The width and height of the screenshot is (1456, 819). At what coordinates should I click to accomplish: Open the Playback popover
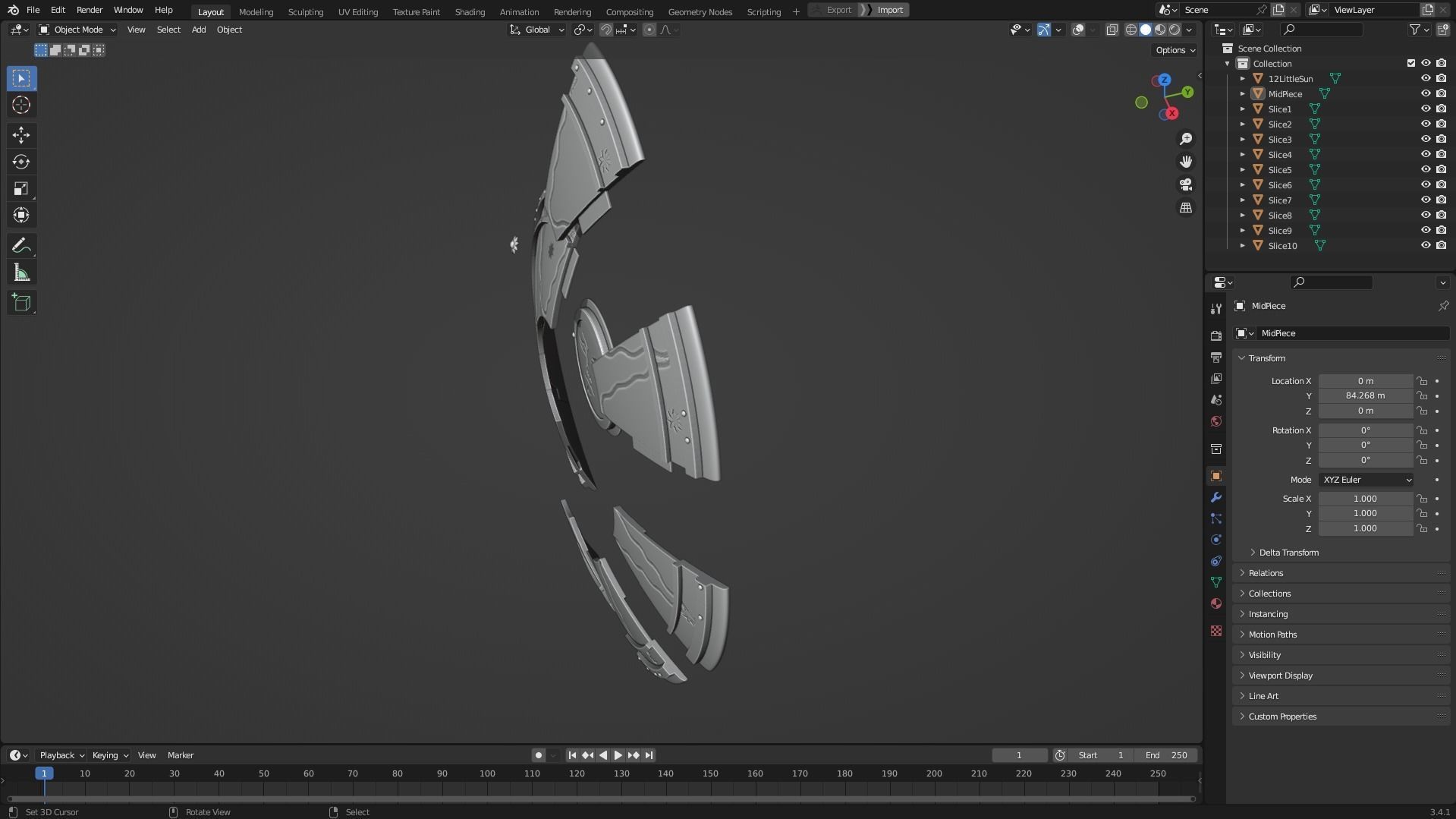tap(61, 755)
